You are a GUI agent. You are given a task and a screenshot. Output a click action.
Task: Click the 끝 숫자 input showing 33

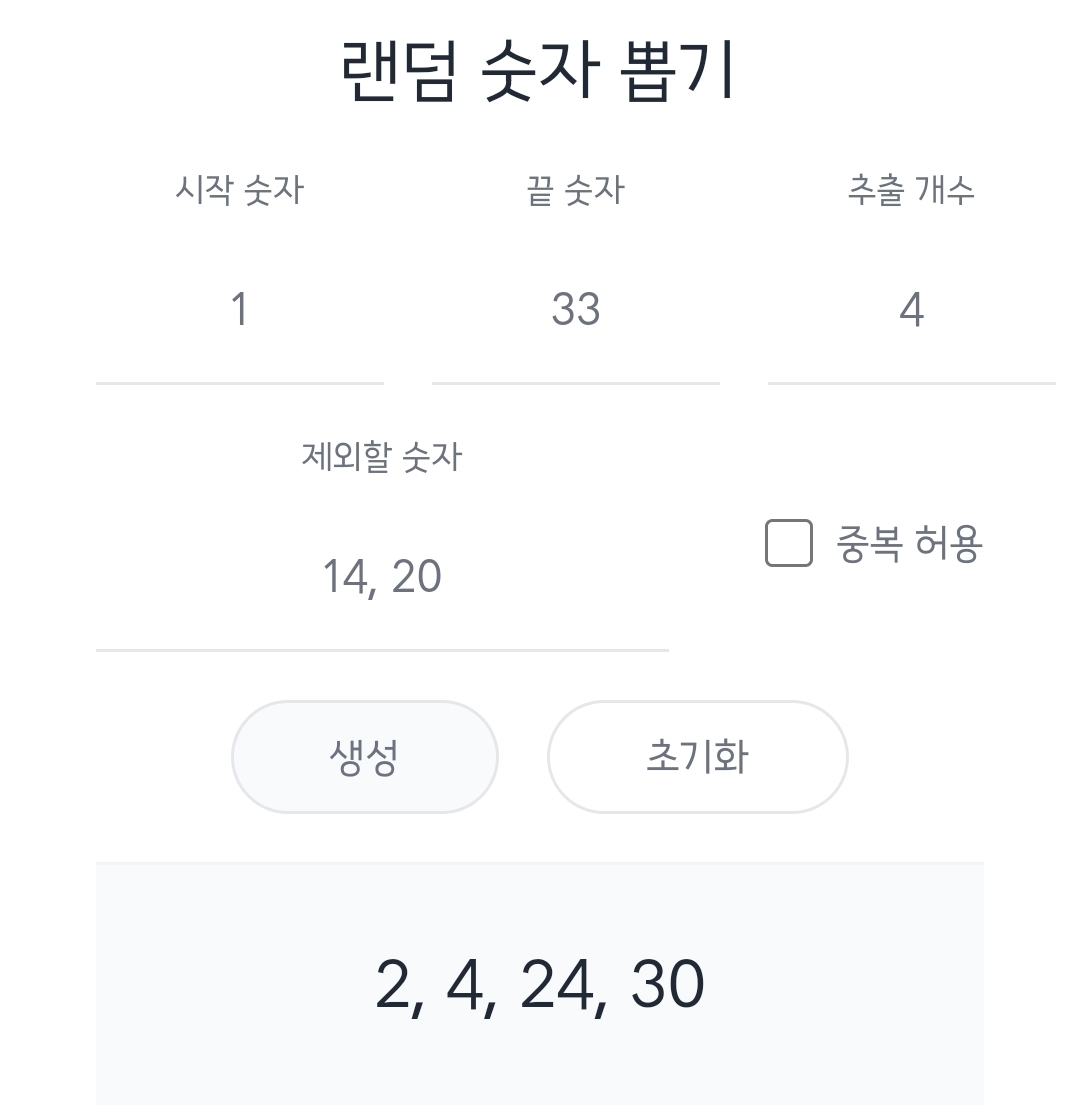pyautogui.click(x=575, y=310)
